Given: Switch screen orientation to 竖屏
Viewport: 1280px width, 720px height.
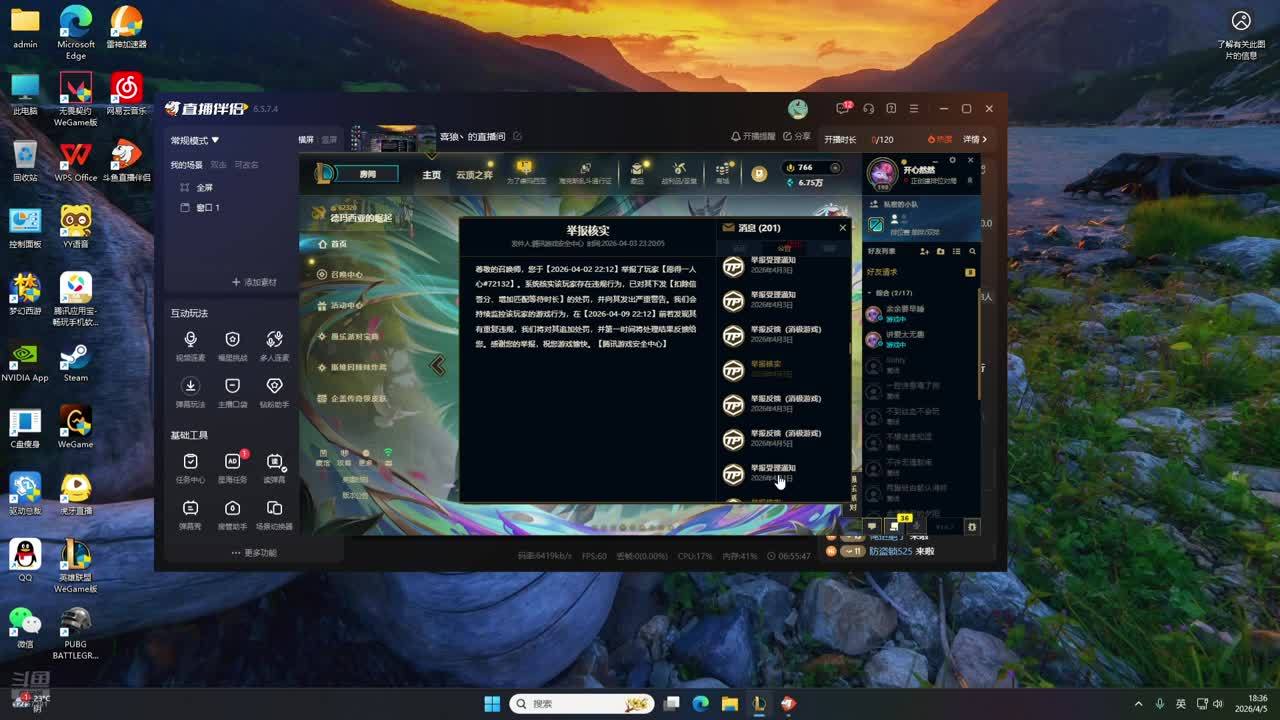Looking at the screenshot, I should [x=329, y=140].
